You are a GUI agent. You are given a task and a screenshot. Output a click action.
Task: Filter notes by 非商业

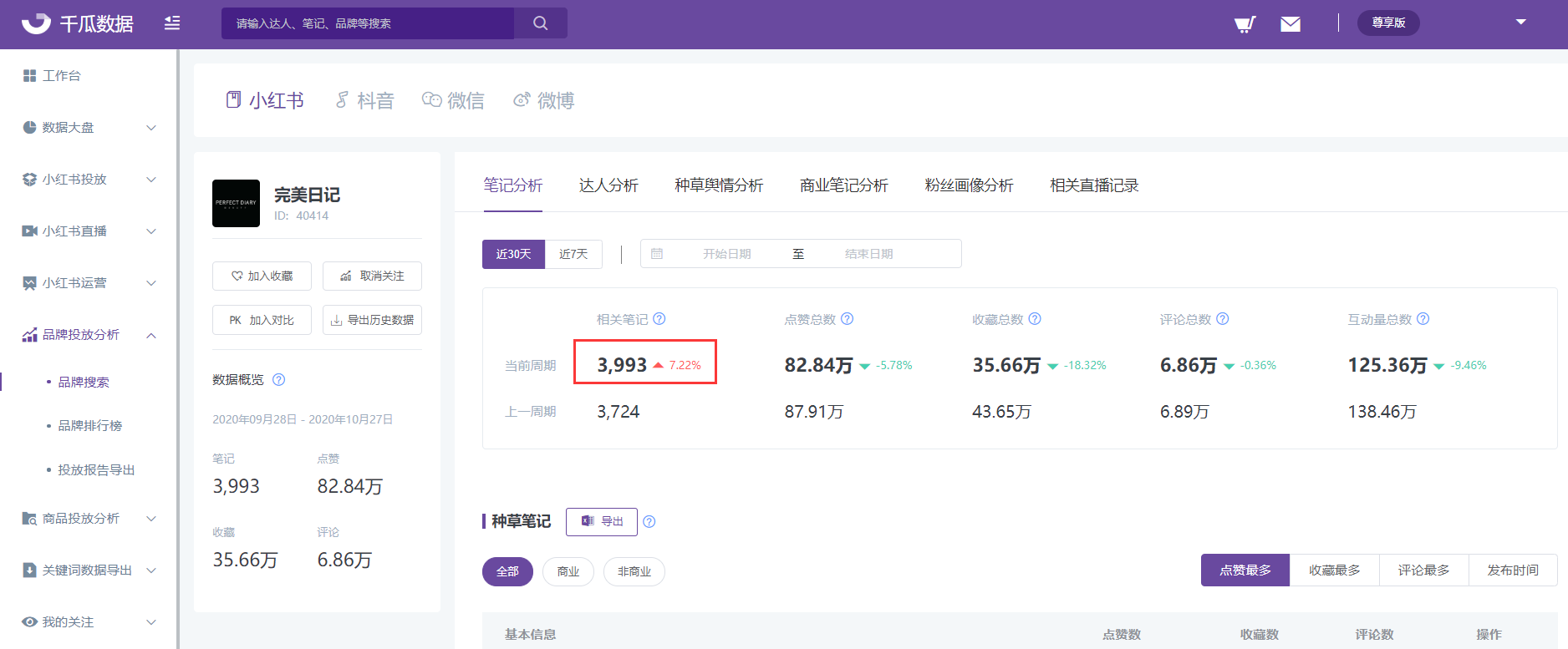tap(634, 571)
